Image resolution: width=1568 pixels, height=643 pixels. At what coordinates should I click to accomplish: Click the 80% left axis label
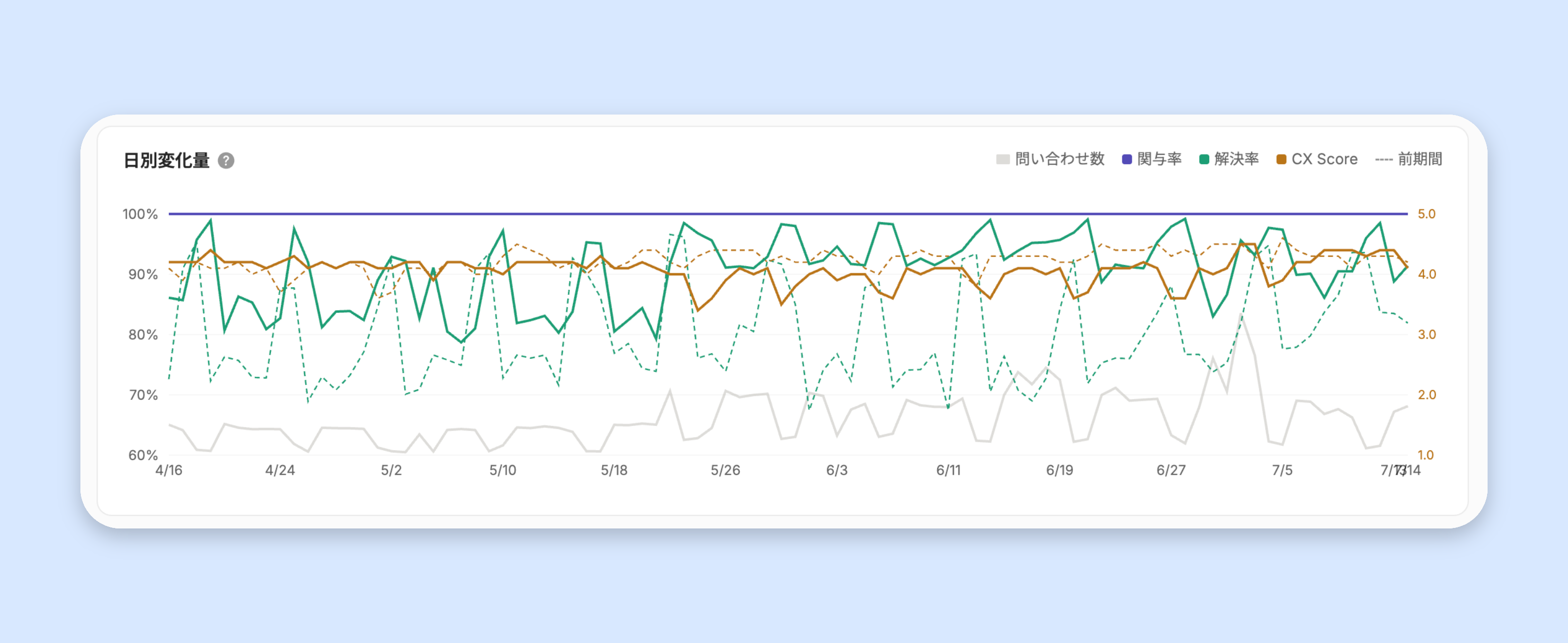click(x=143, y=335)
